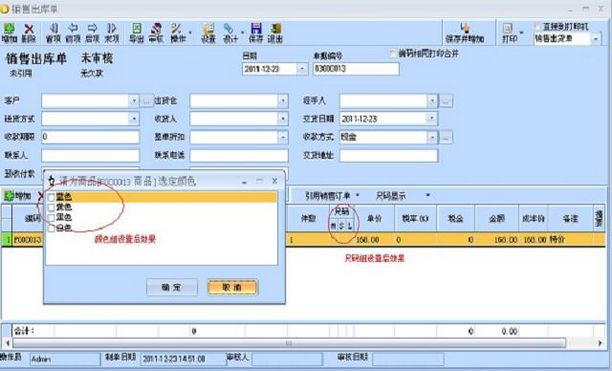The image size is (612, 371).
Task: Check the 蓝色 color checkbox
Action: 51,197
